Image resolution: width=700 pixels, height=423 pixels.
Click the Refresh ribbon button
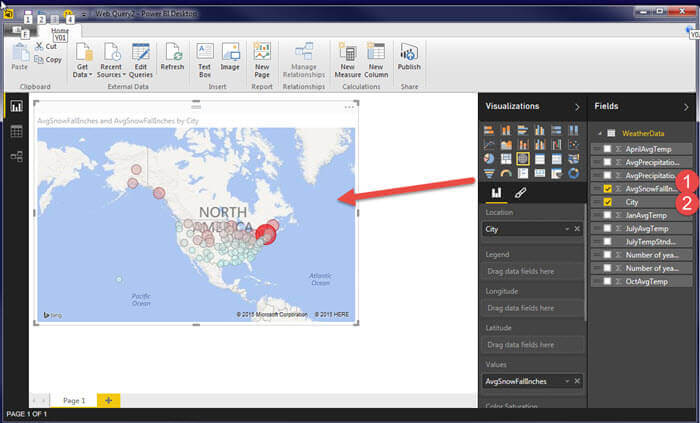coord(172,57)
